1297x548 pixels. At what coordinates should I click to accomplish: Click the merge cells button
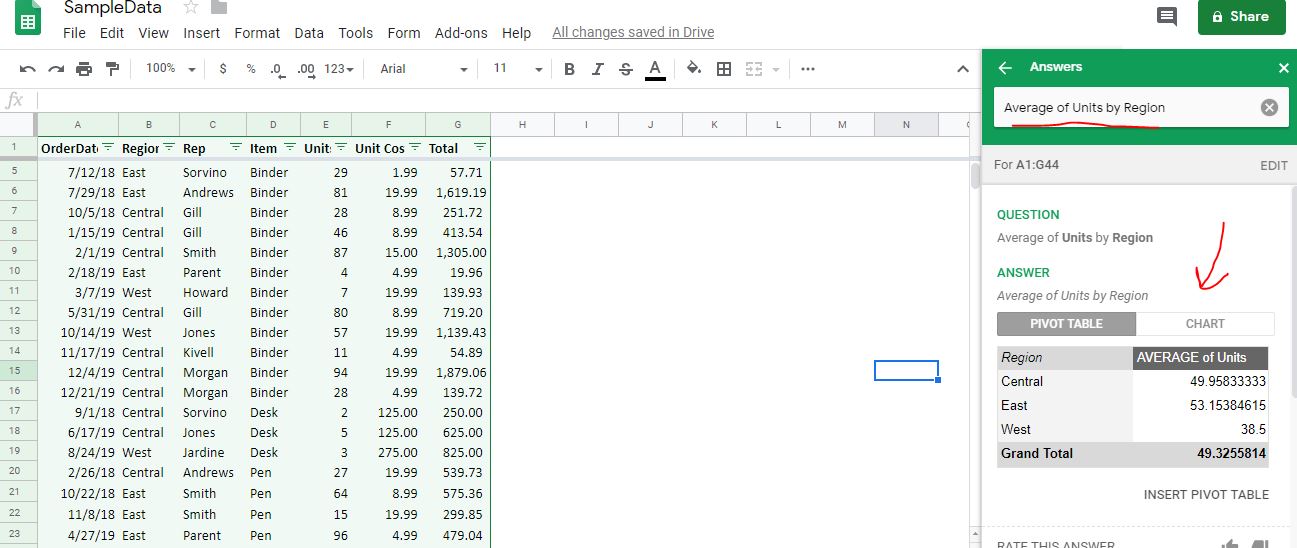(x=753, y=69)
